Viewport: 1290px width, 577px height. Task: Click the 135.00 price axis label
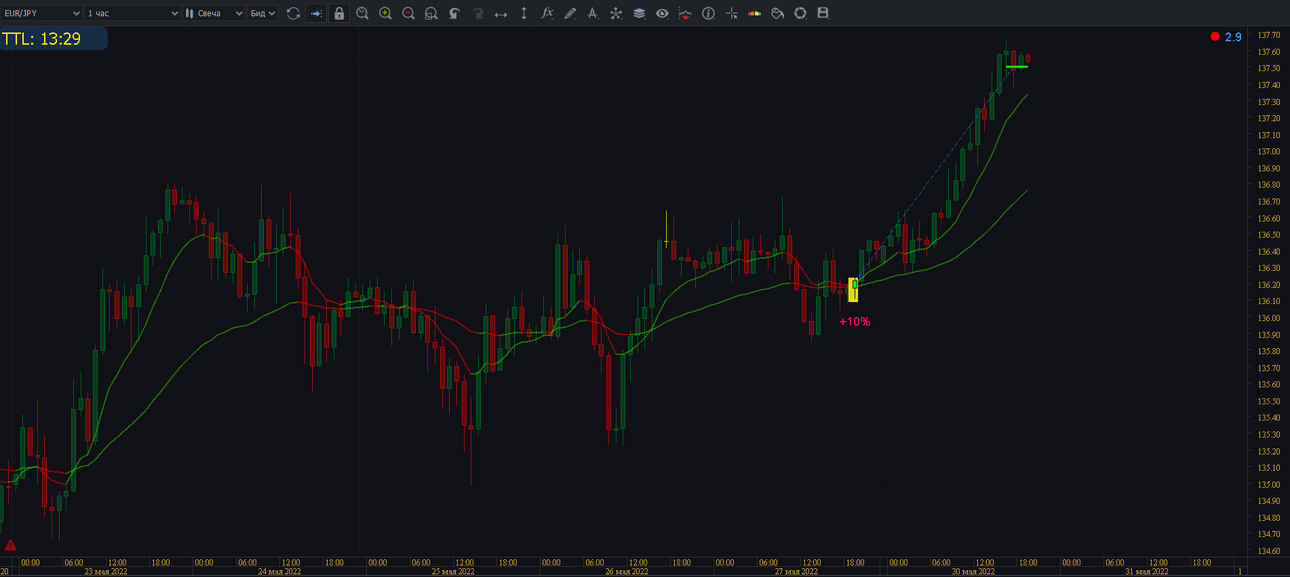pyautogui.click(x=1269, y=484)
